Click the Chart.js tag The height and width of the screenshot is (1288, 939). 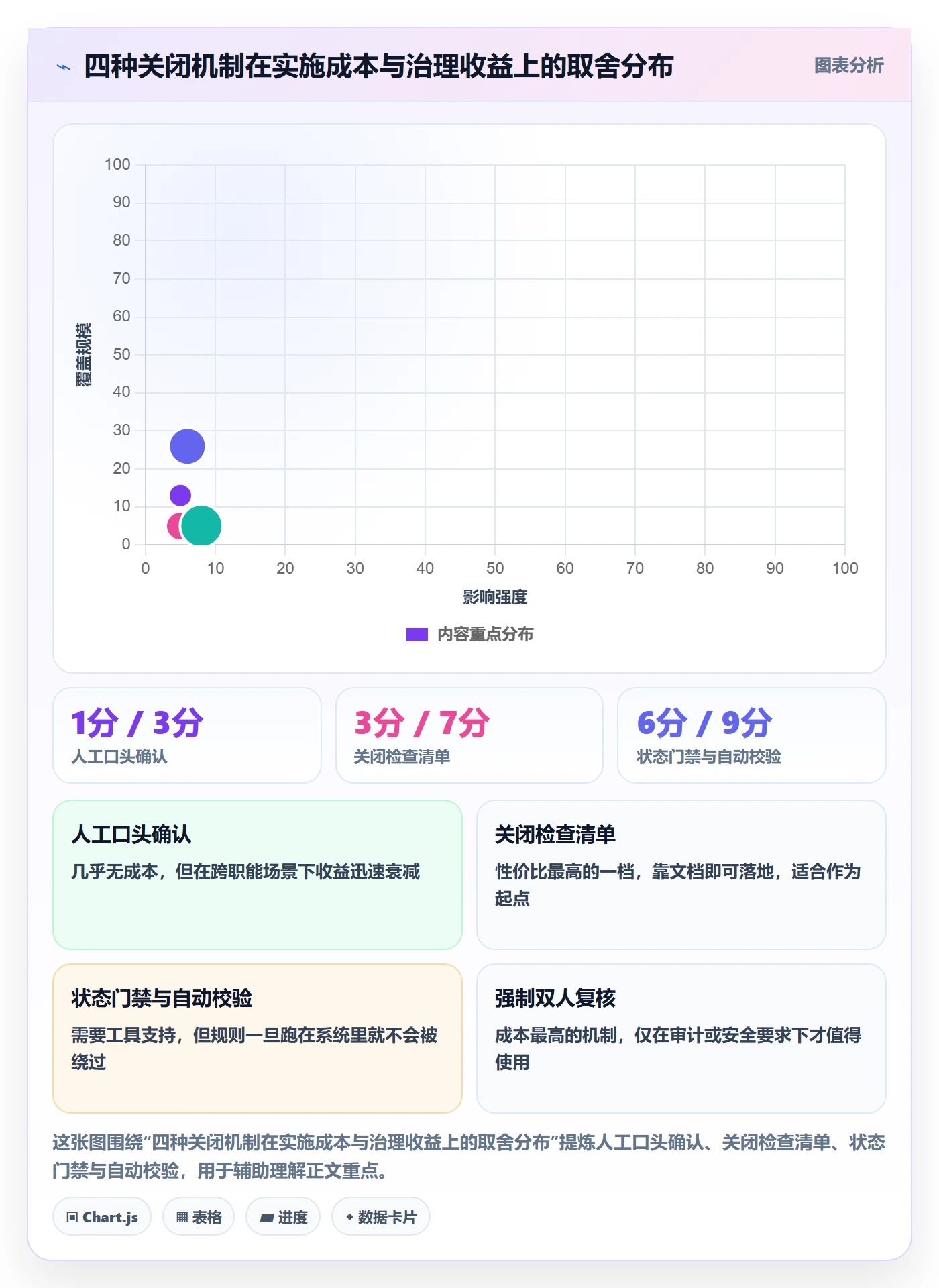(102, 1217)
